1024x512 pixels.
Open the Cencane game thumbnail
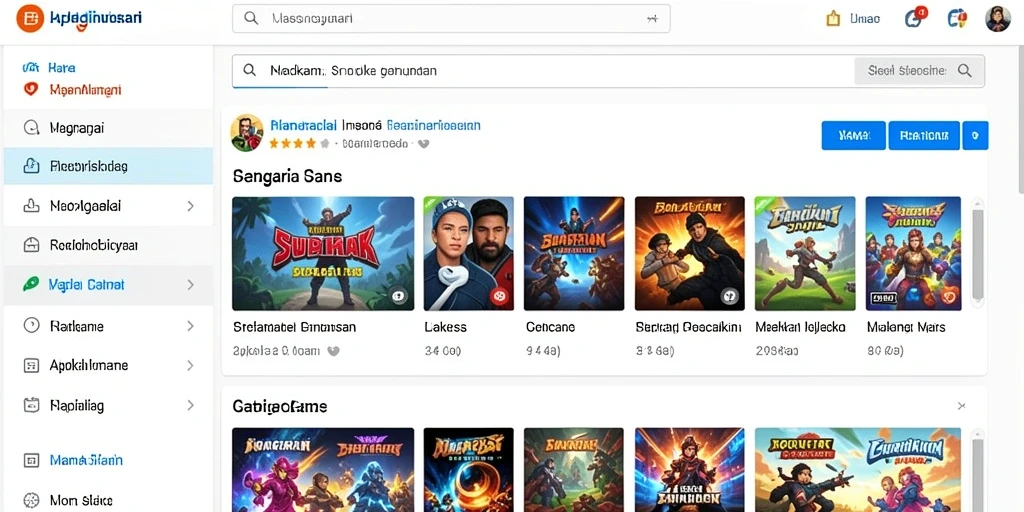[x=574, y=253]
